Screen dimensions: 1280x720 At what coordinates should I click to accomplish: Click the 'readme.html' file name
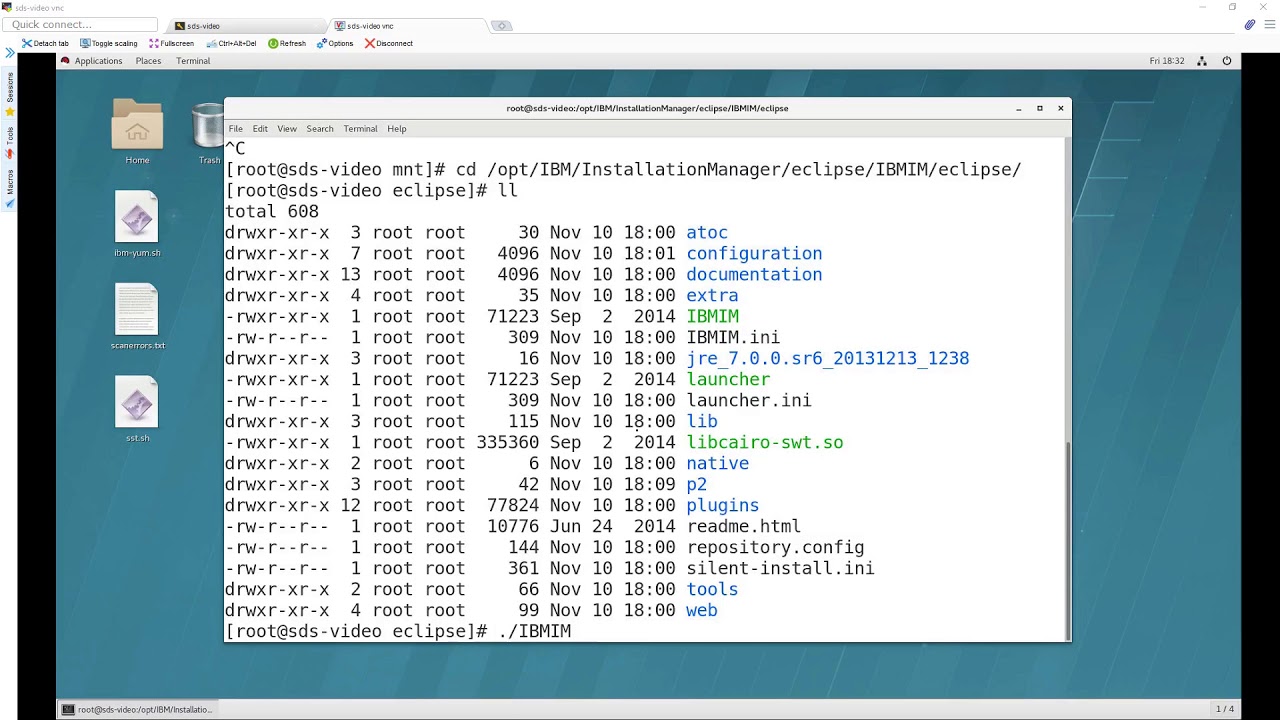tap(743, 527)
